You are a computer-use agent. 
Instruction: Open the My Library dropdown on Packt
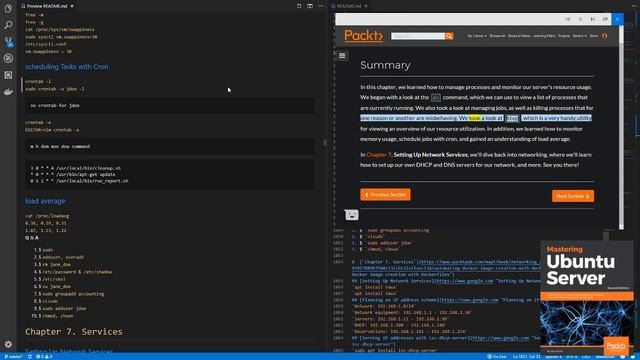[477, 36]
